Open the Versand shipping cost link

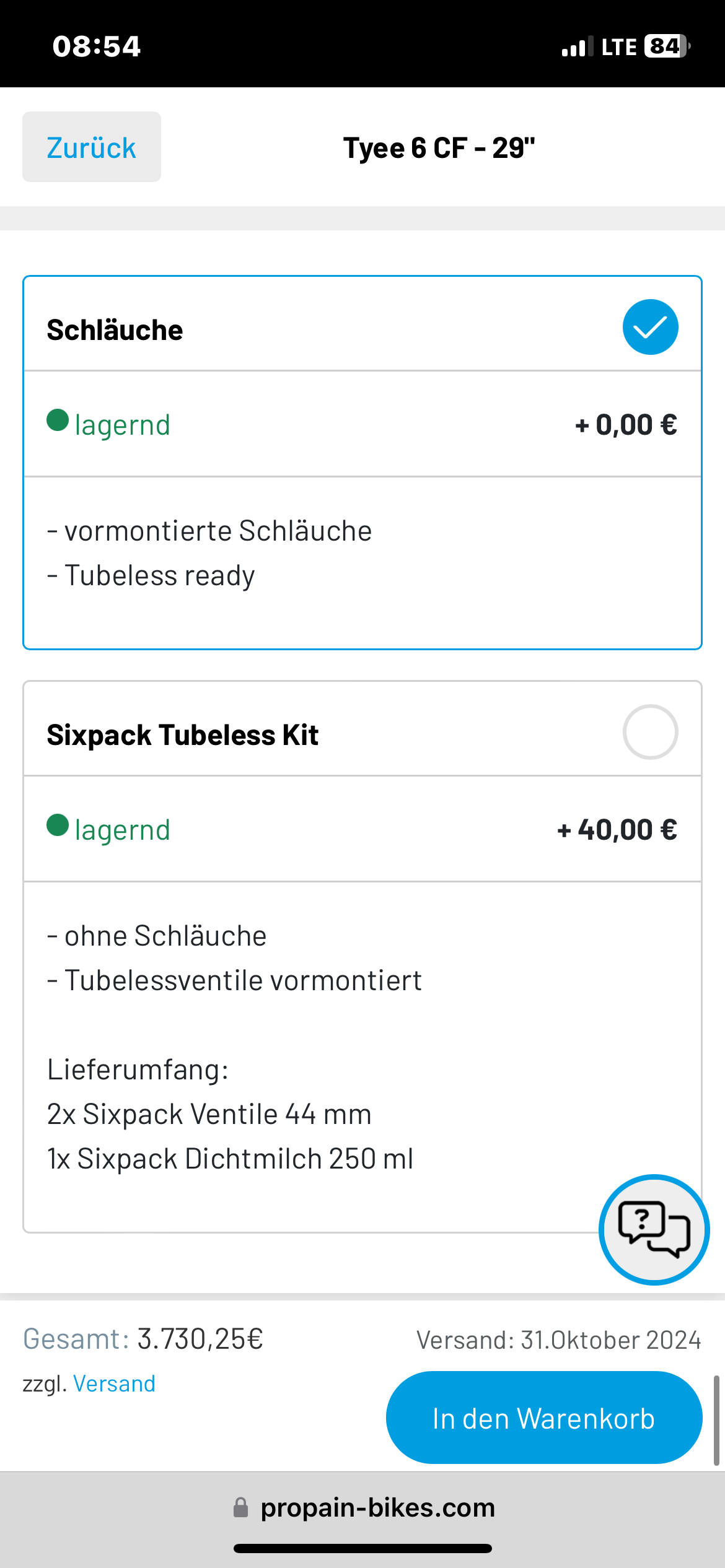point(114,1383)
